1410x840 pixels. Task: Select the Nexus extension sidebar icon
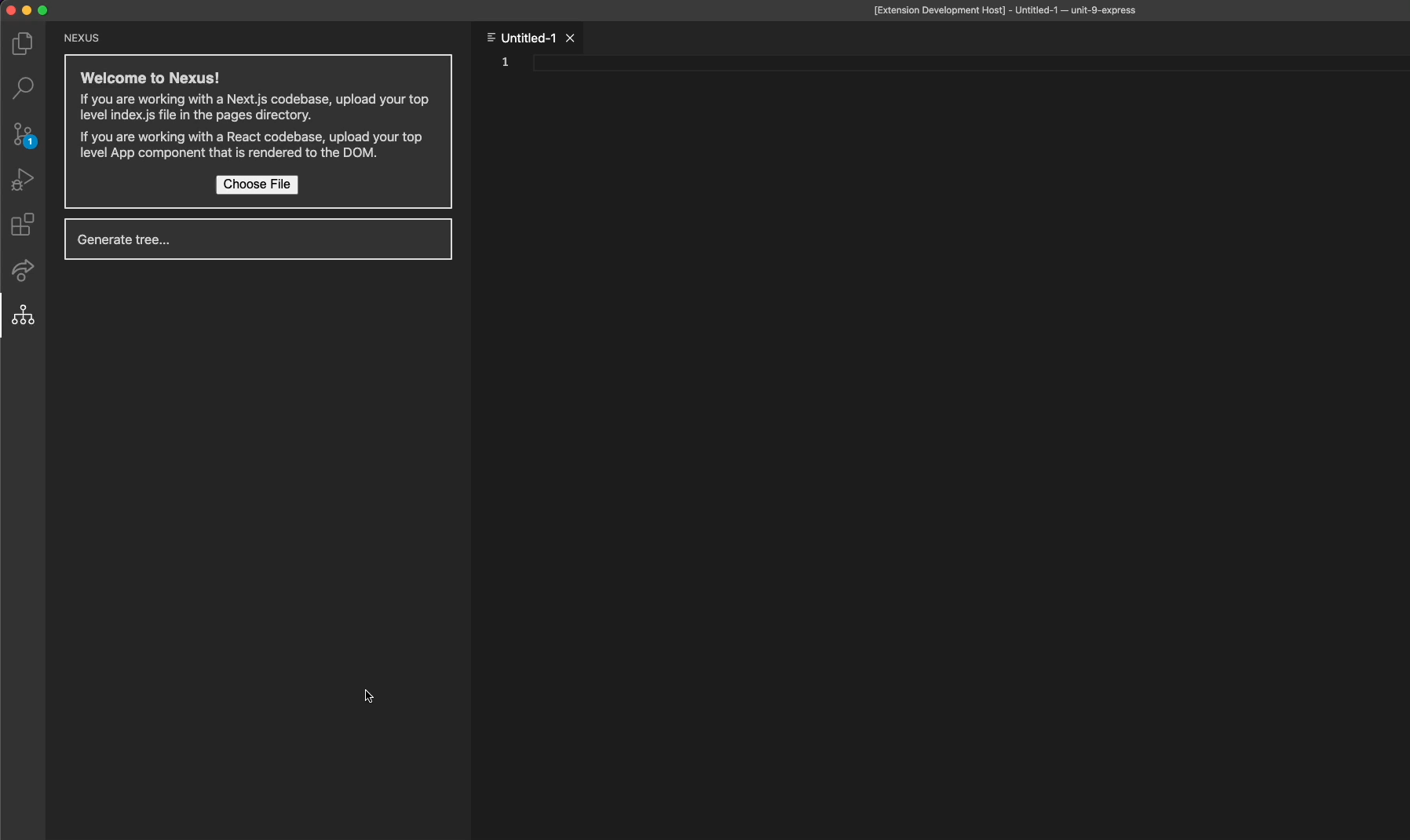(x=23, y=316)
